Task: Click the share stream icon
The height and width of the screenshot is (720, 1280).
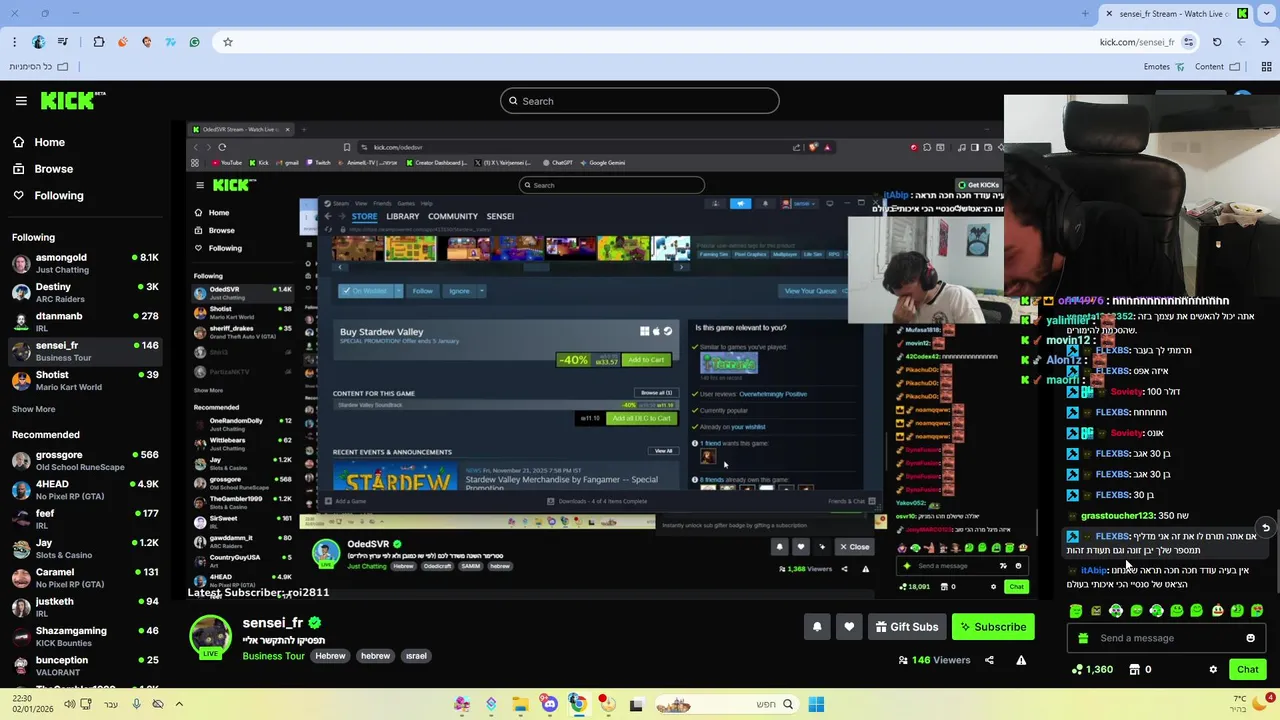Action: pyautogui.click(x=989, y=660)
